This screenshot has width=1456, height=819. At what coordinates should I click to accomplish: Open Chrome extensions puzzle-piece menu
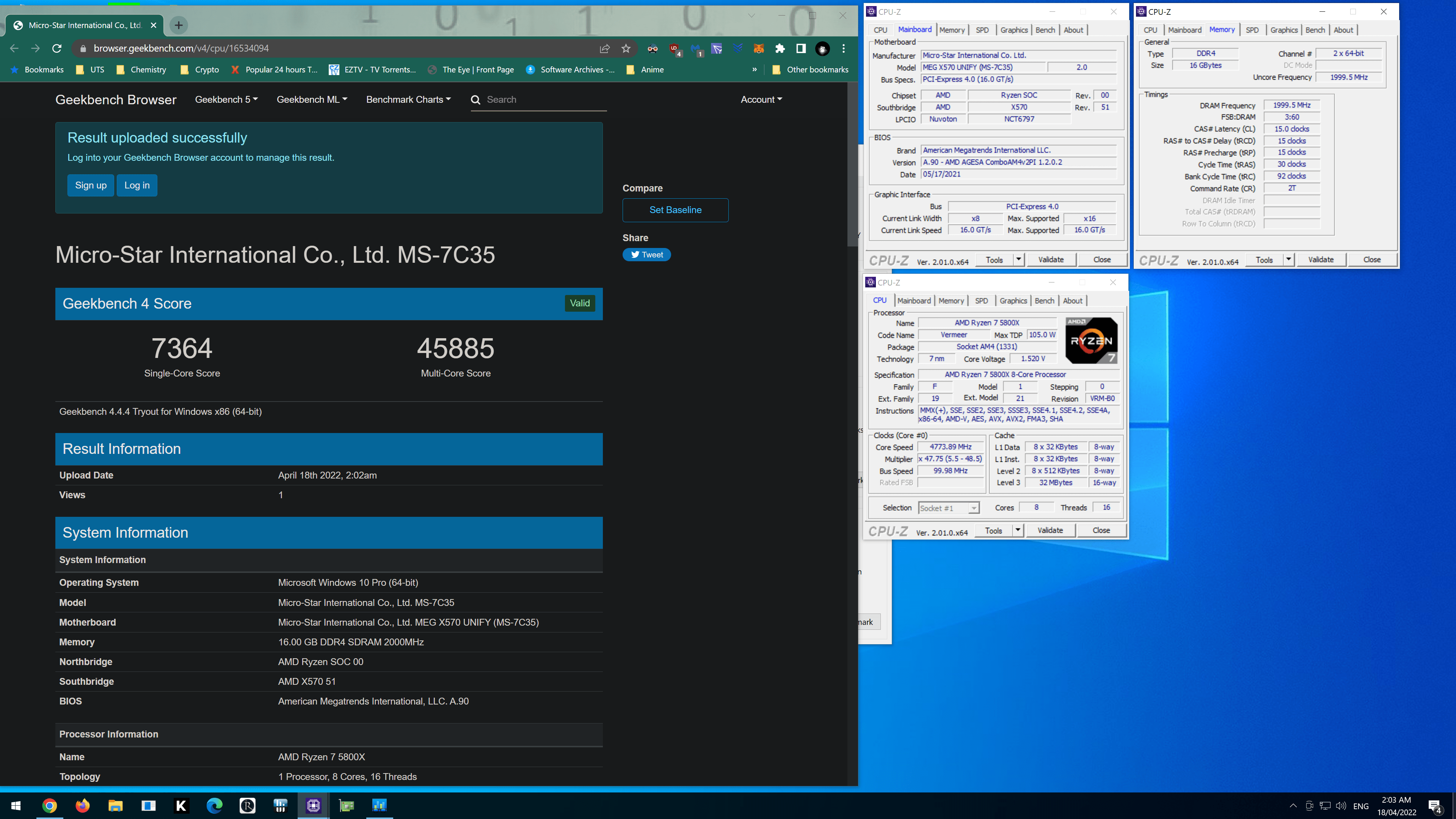click(x=780, y=49)
